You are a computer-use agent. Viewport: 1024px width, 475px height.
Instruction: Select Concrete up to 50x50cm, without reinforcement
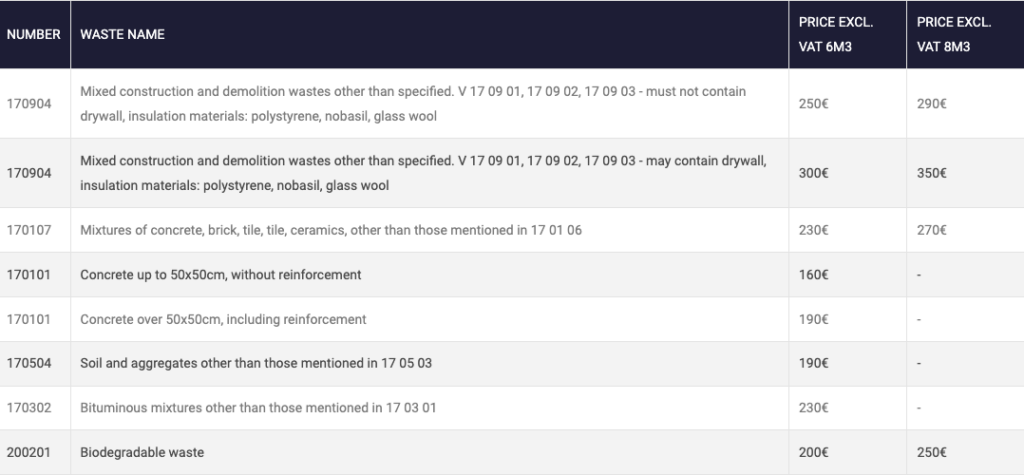point(221,275)
